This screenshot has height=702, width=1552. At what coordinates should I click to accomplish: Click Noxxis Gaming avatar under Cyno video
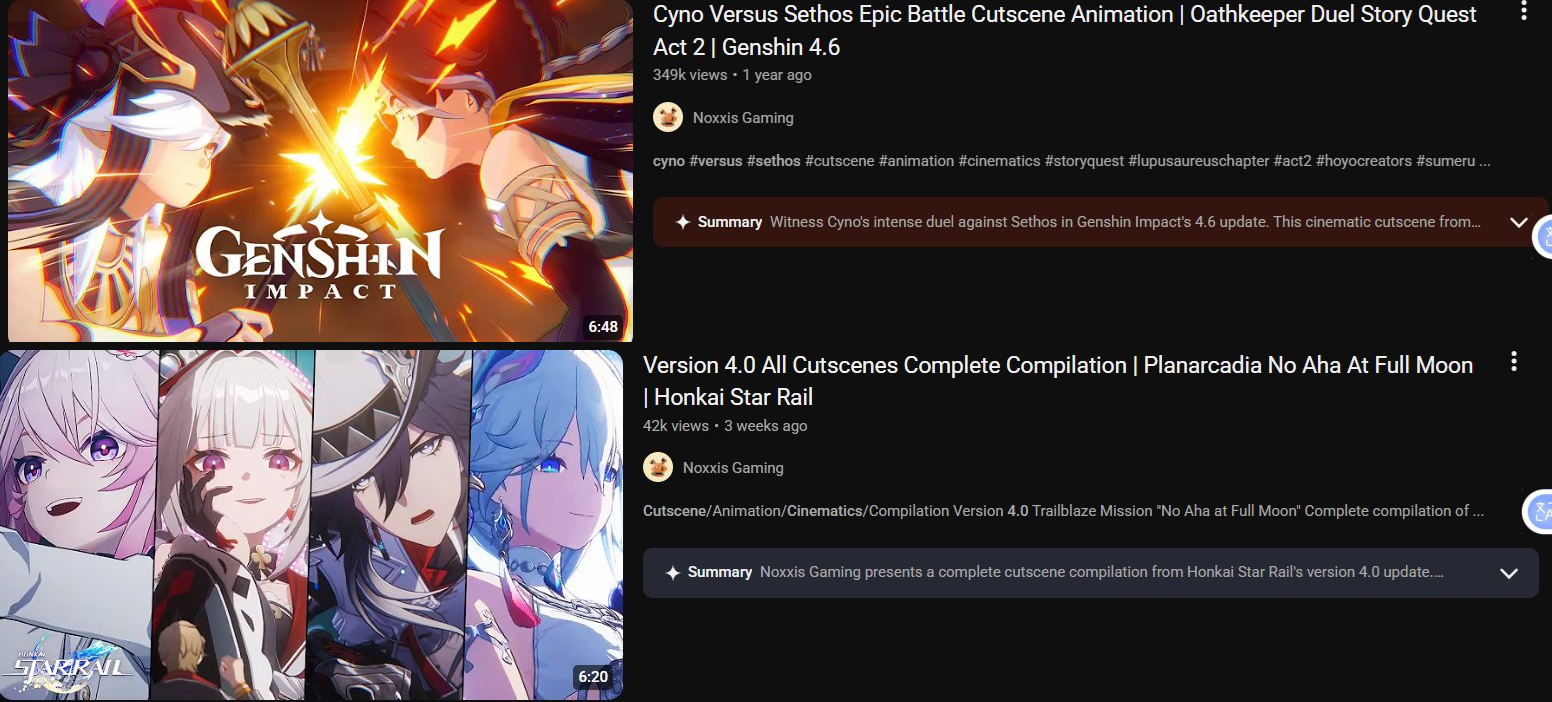668,117
